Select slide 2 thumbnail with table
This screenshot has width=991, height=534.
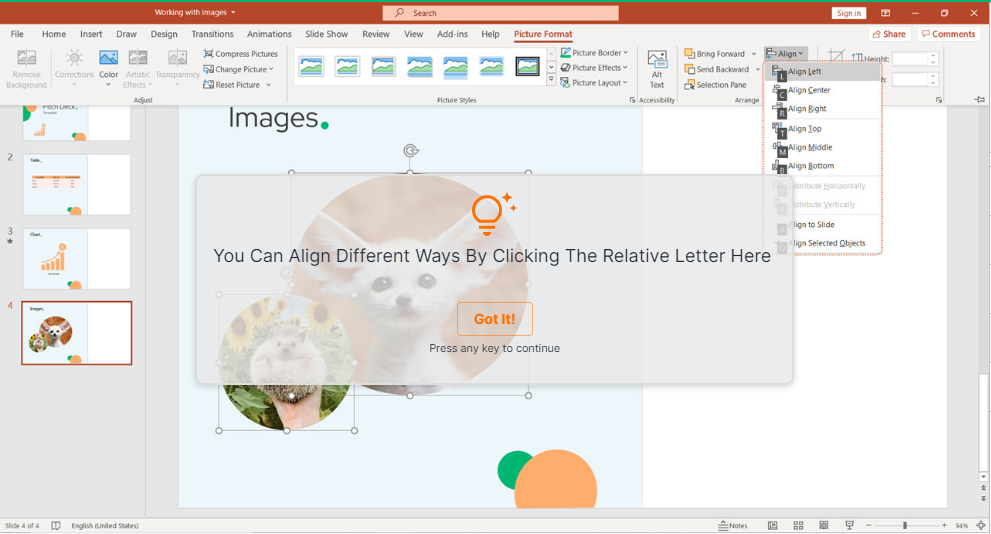(76, 185)
